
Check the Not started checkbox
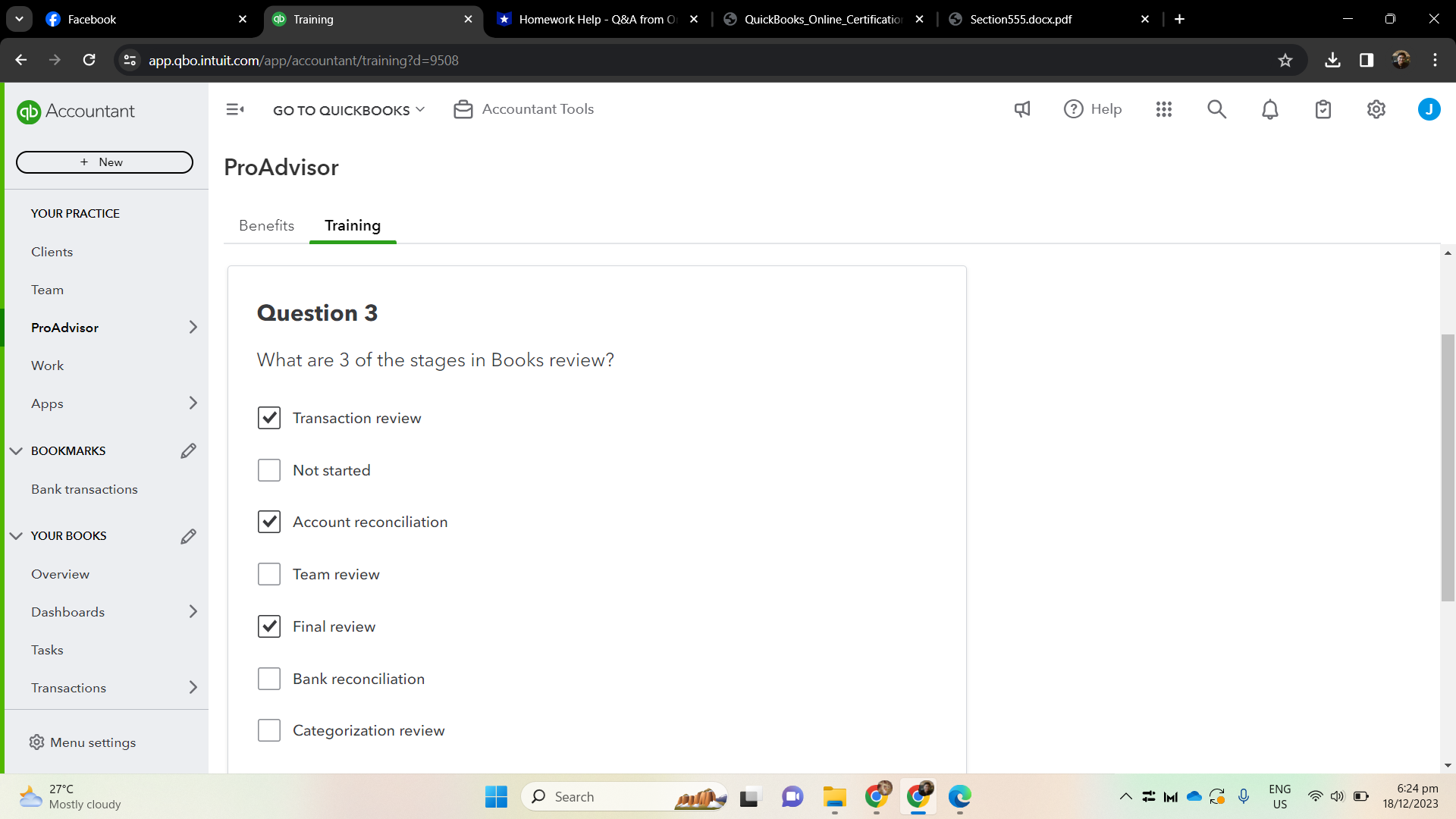(x=269, y=470)
